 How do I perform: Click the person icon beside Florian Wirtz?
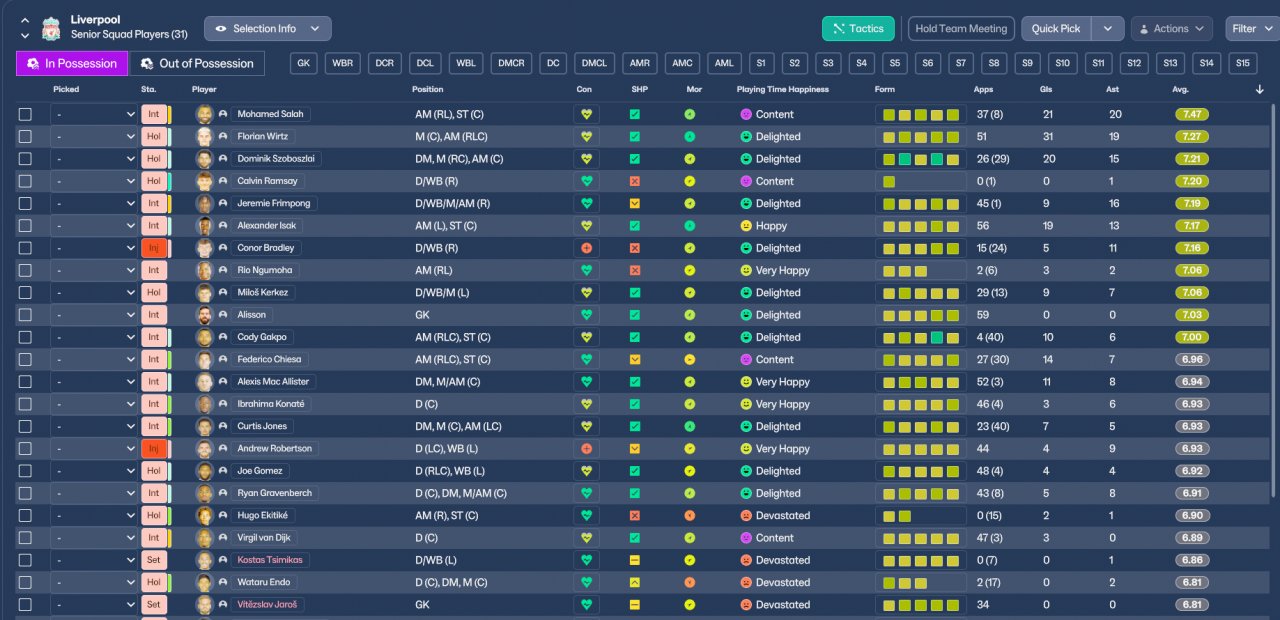point(223,136)
